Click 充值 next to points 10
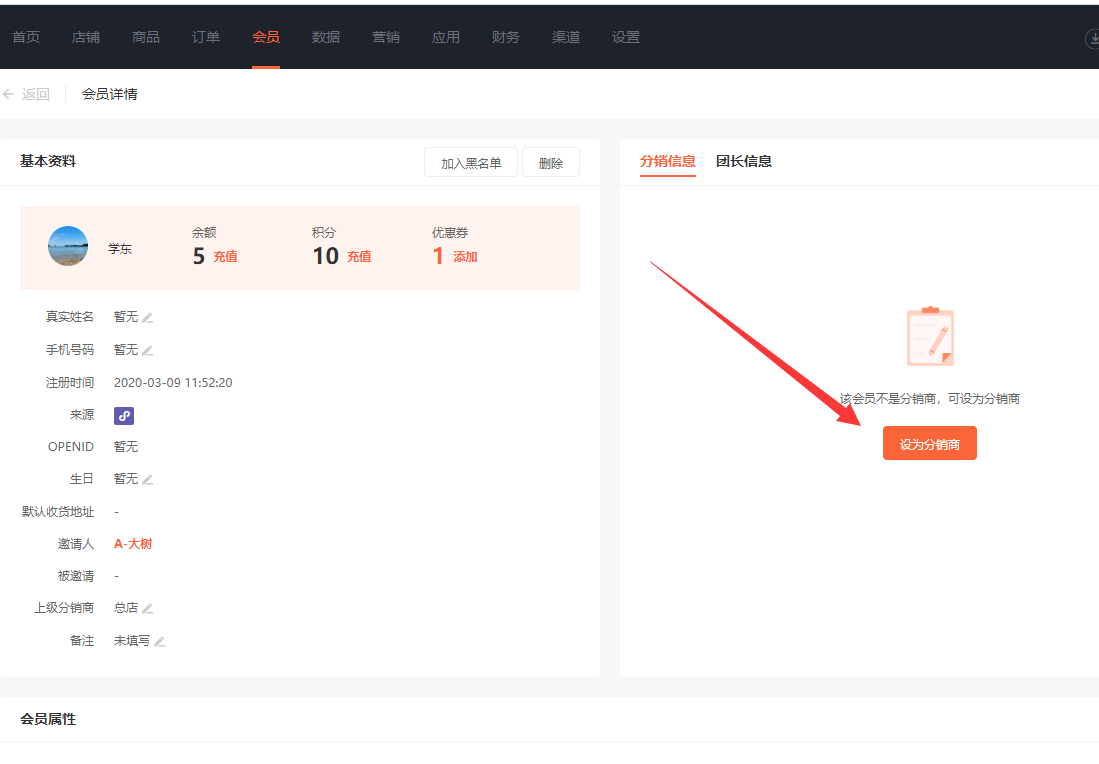Viewport: 1099px width, 764px height. 359,257
